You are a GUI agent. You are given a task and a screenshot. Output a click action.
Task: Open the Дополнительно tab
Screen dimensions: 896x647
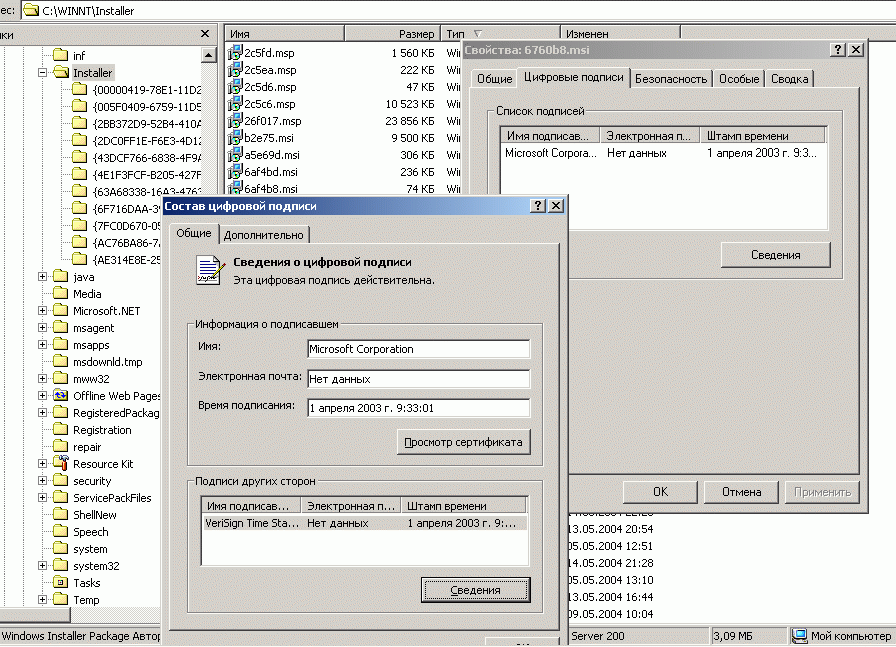[x=263, y=235]
